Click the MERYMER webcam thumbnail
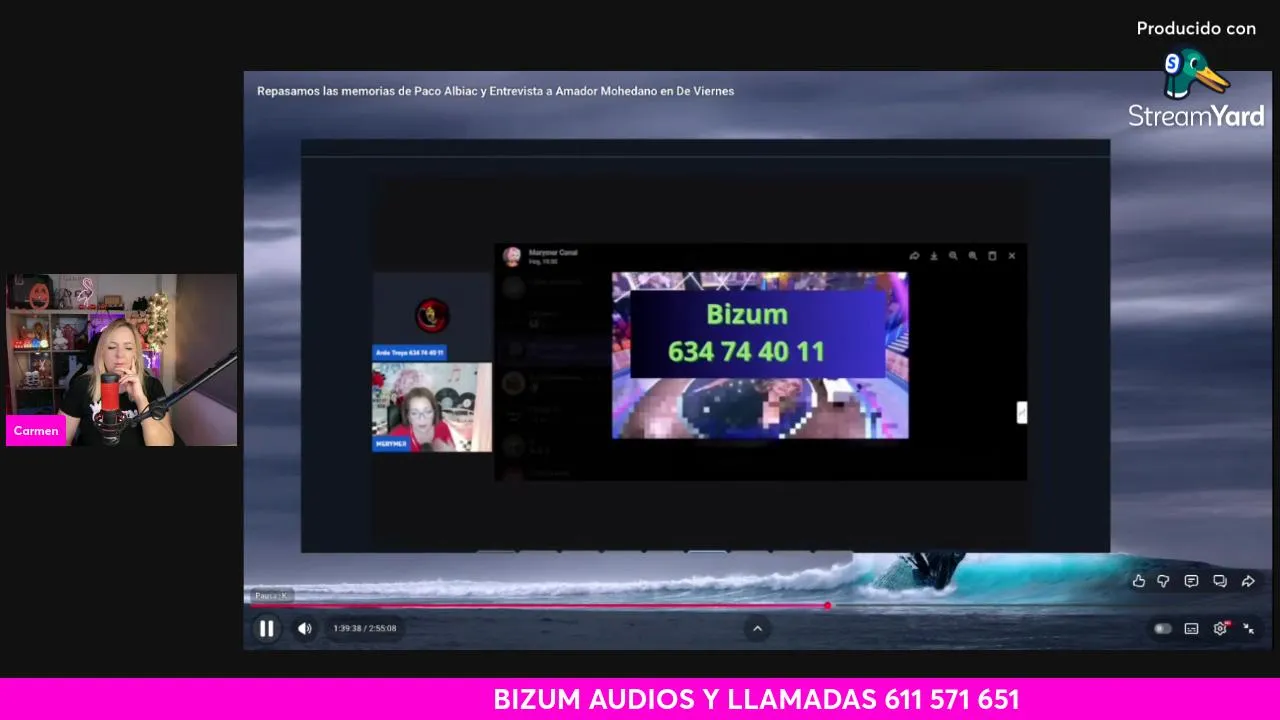 click(432, 407)
